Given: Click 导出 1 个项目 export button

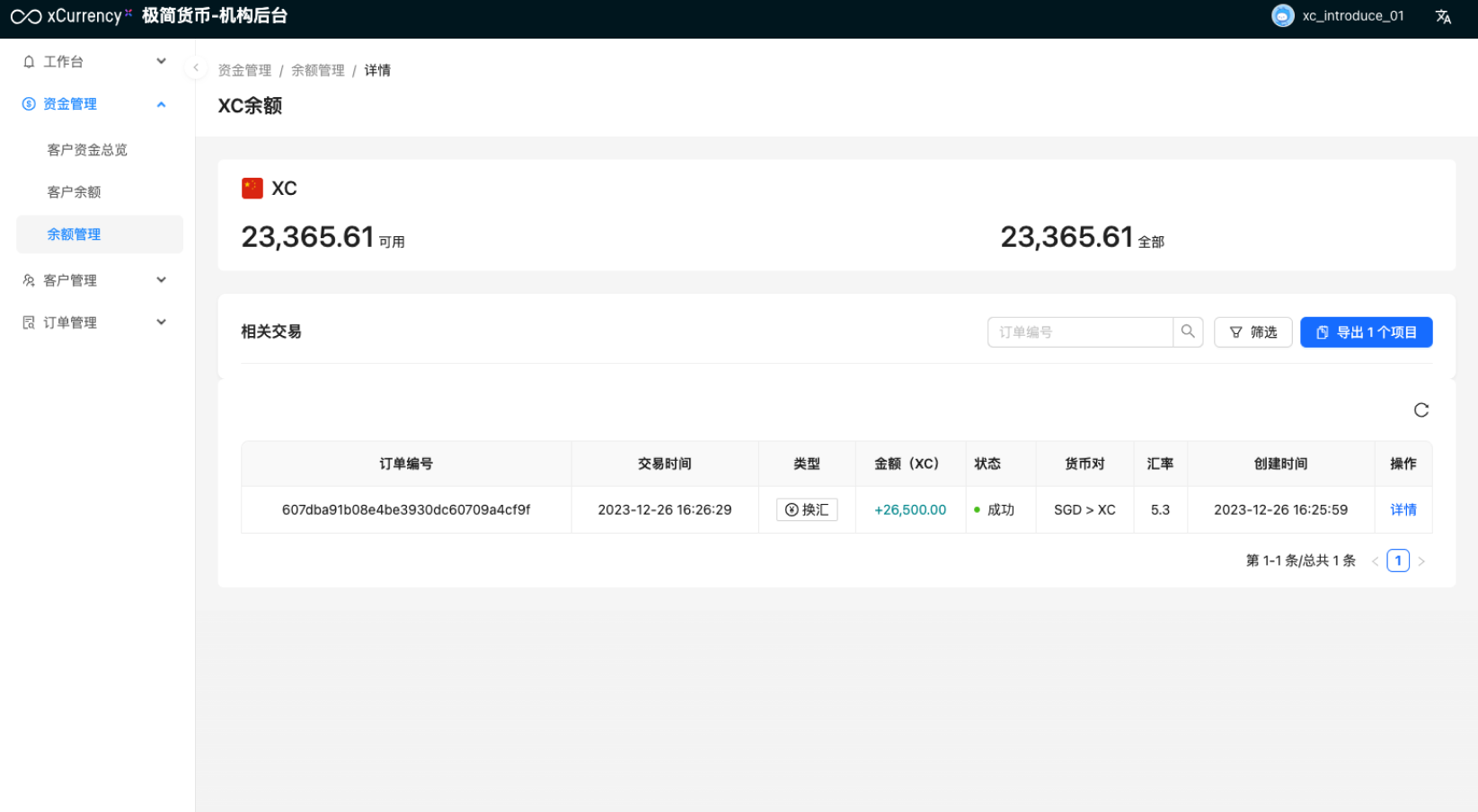Looking at the screenshot, I should click(x=1366, y=332).
